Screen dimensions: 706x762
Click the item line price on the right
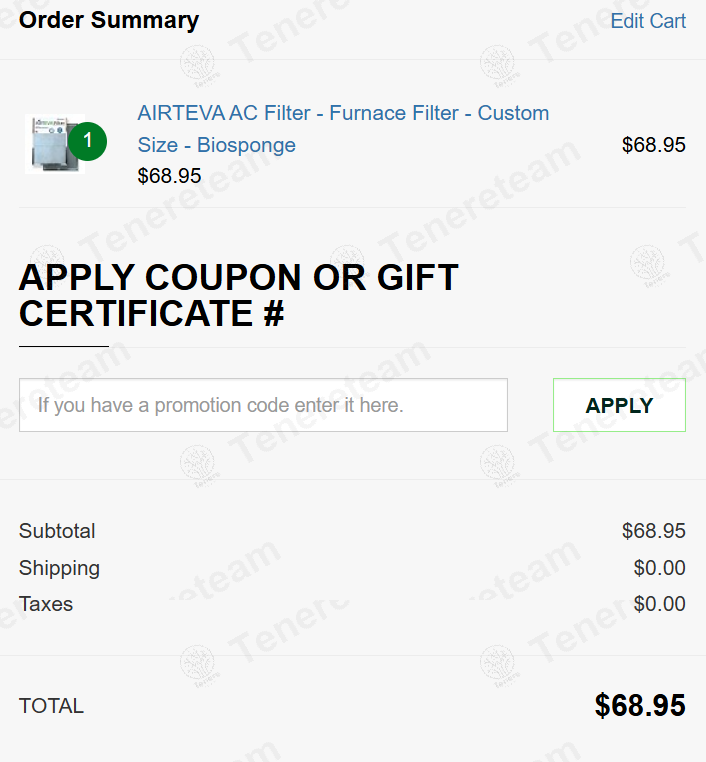[x=653, y=145]
